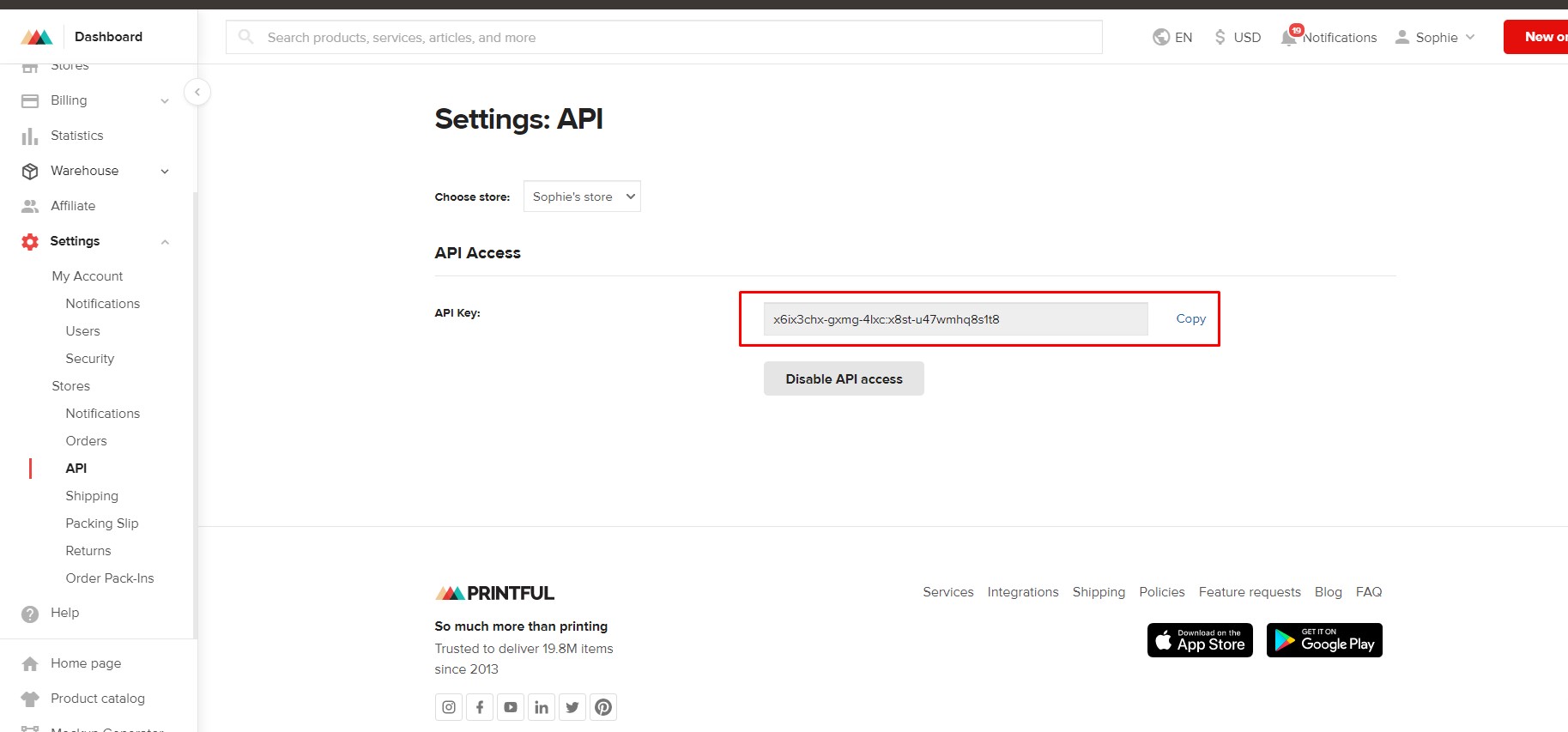This screenshot has height=732, width=1568.
Task: Open Printful YouTube channel icon
Action: coord(511,707)
